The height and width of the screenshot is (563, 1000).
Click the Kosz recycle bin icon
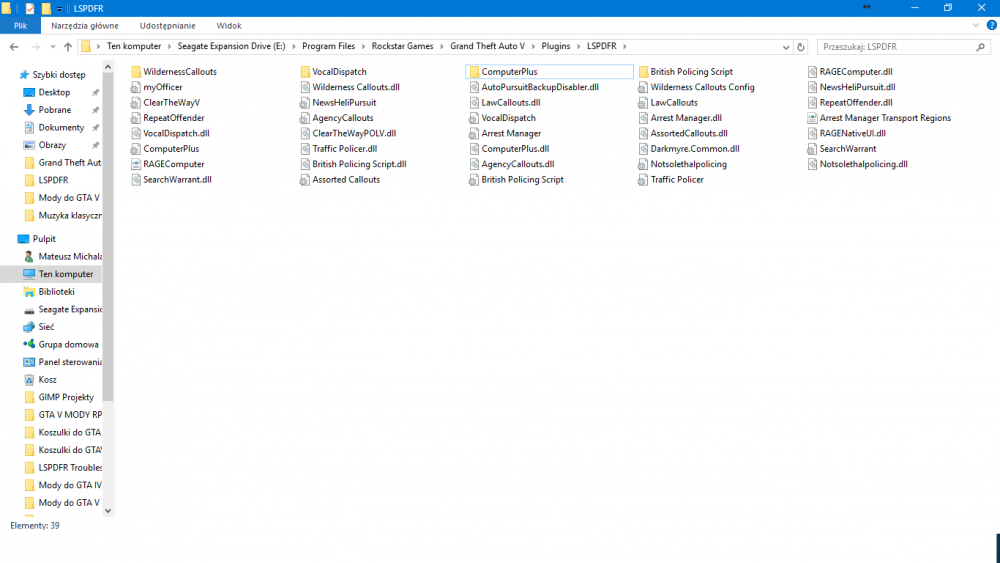[29, 379]
